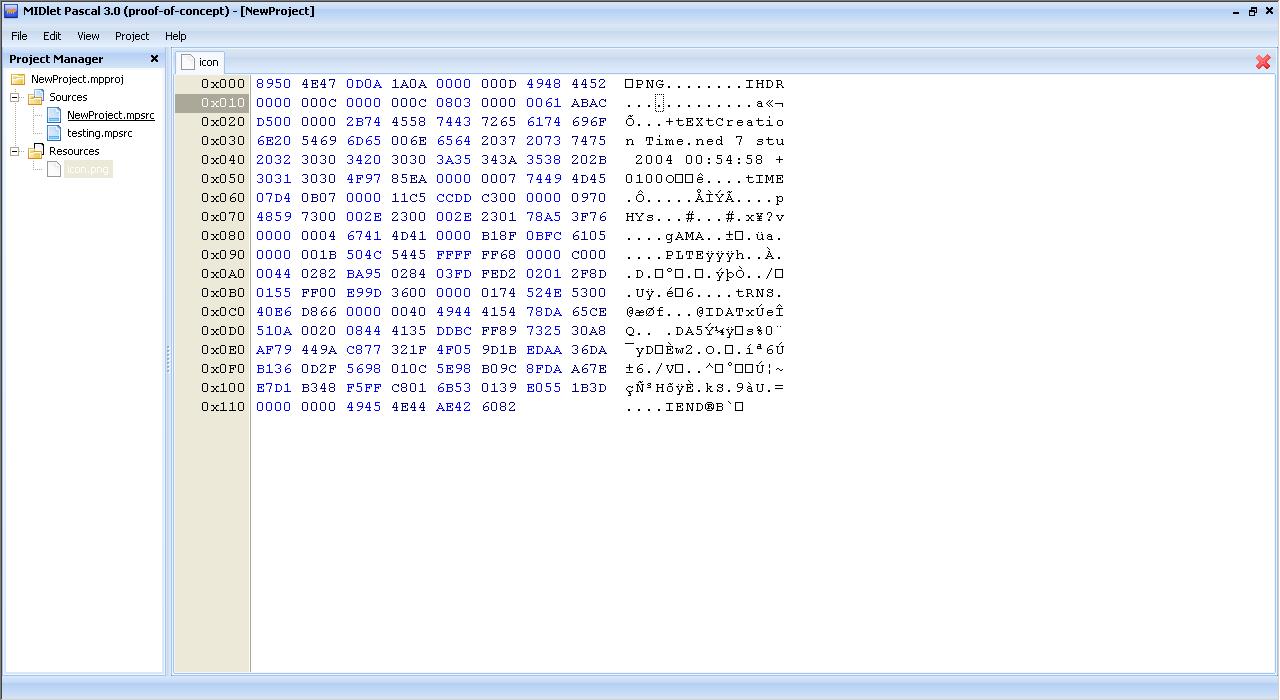This screenshot has width=1280, height=700.
Task: Click the Resources folder icon
Action: (x=36, y=151)
